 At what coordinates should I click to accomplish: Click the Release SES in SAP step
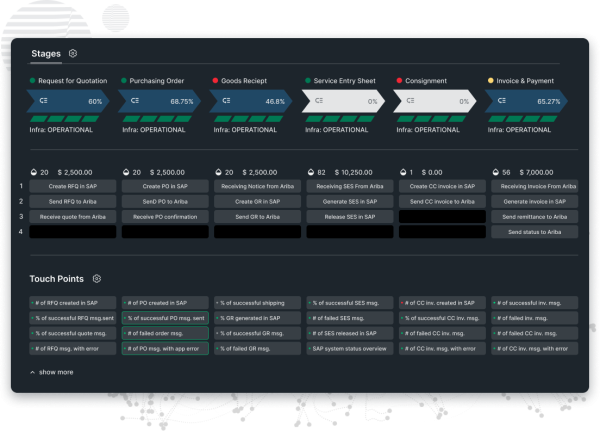(347, 216)
